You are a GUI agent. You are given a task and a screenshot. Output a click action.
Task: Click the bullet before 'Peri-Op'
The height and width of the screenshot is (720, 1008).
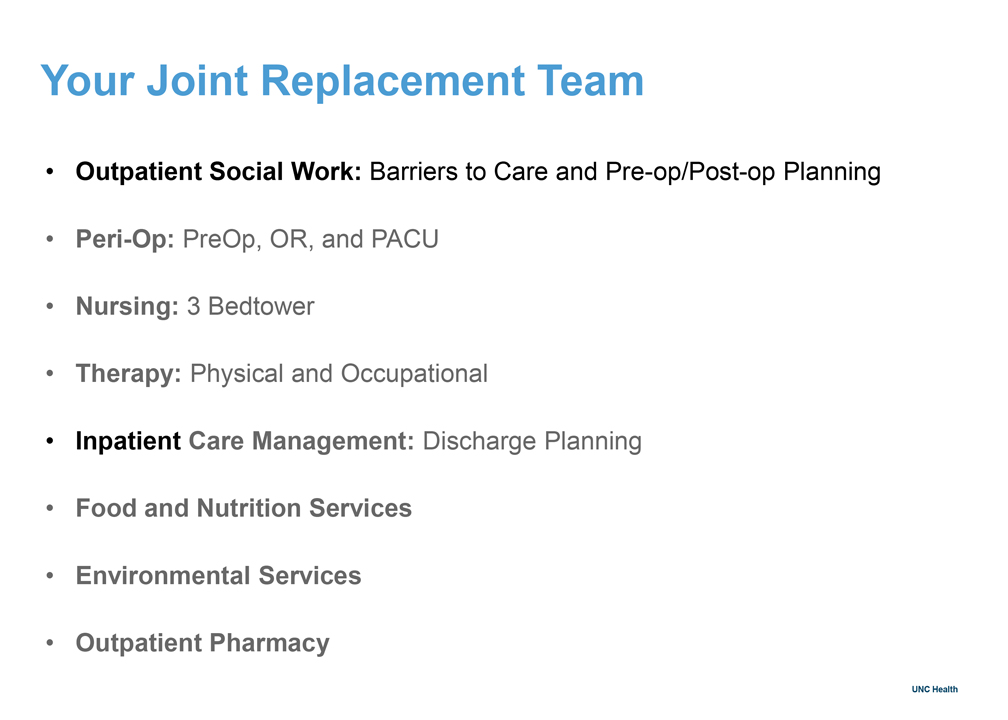pyautogui.click(x=50, y=239)
